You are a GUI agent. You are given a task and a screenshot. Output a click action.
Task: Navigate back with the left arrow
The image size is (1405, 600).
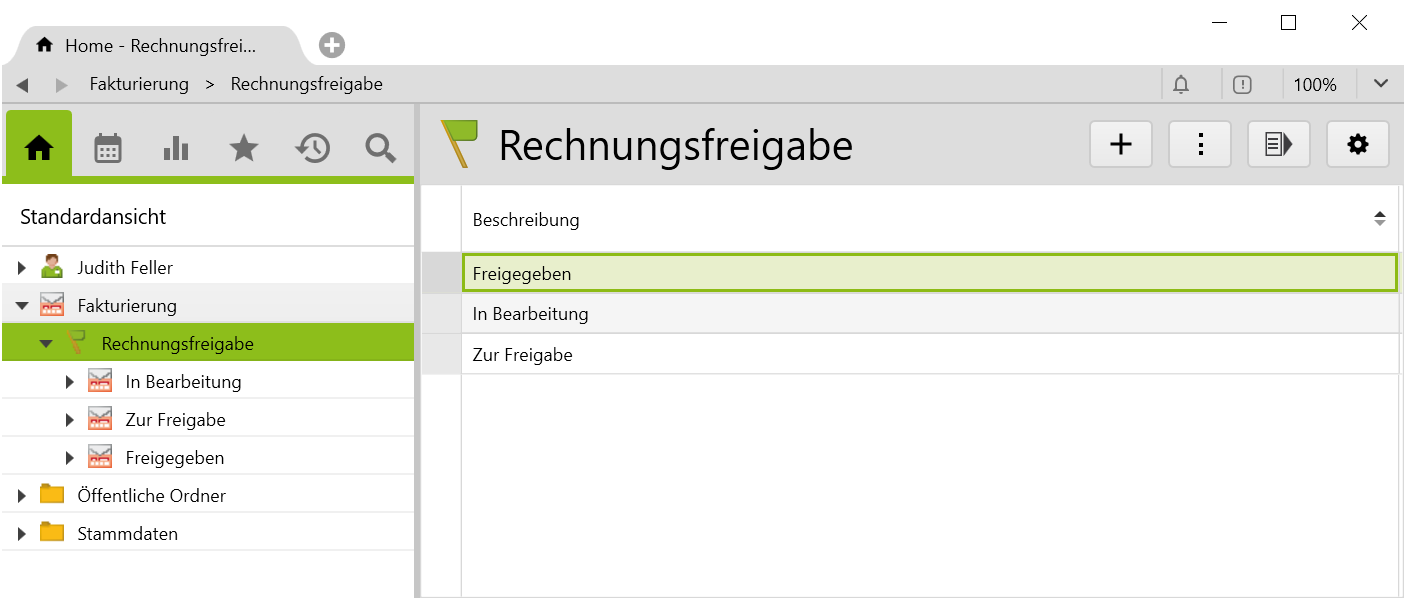[x=22, y=85]
